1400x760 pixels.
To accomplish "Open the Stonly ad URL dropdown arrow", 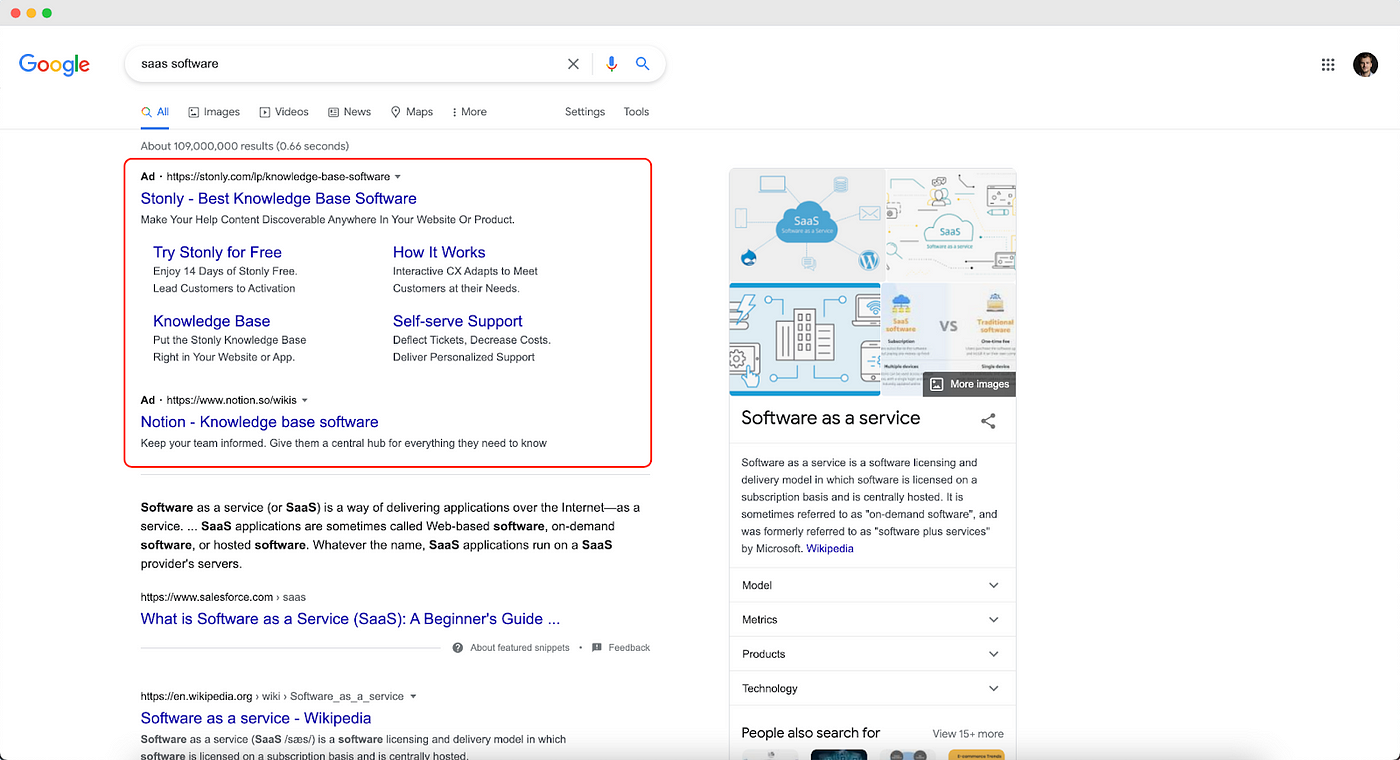I will [x=398, y=177].
